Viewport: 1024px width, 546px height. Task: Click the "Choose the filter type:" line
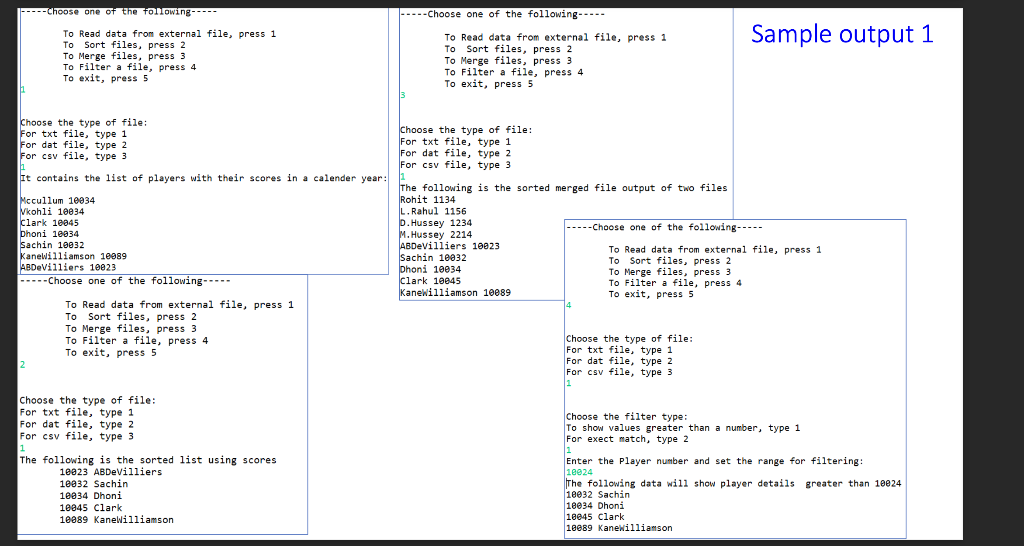coord(627,417)
